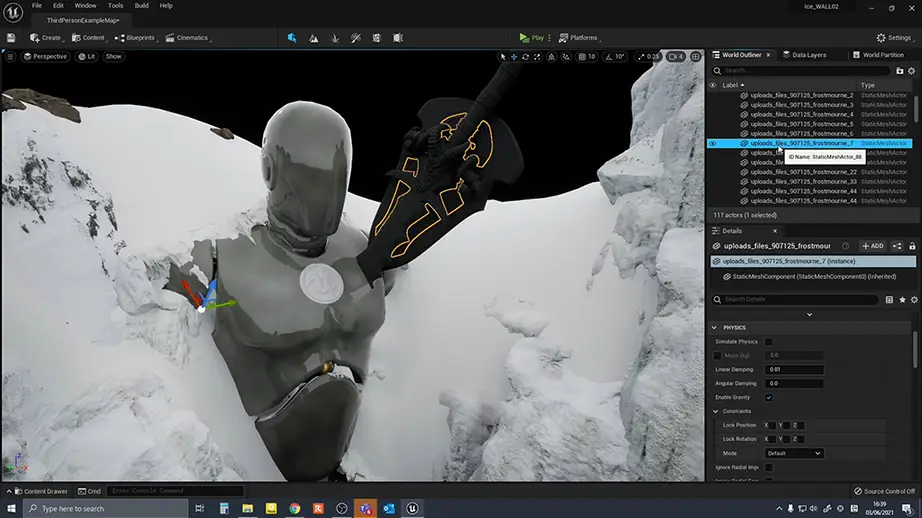
Task: Click the favorites star icon in Details
Action: [902, 299]
